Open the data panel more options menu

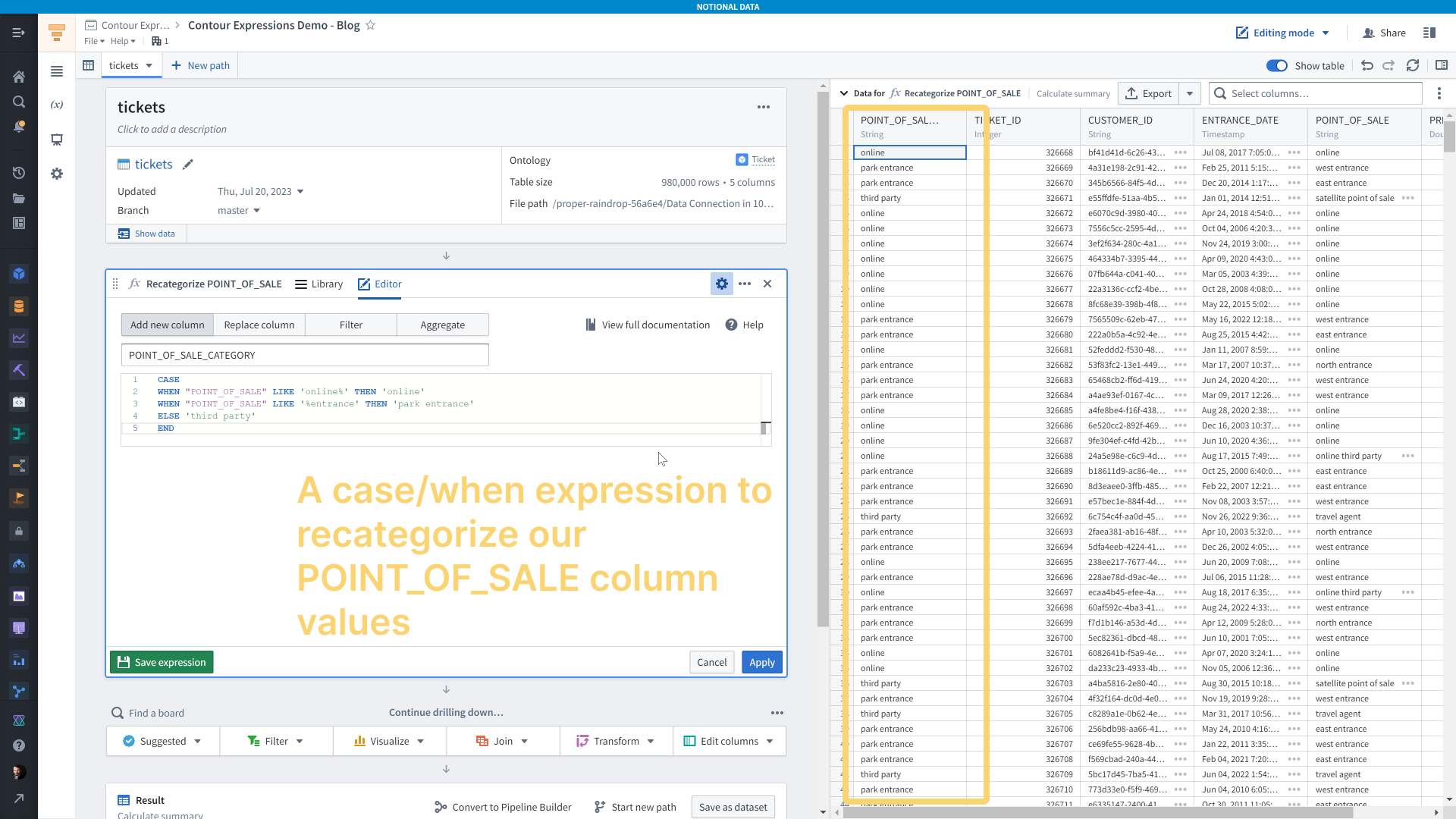pyautogui.click(x=1439, y=93)
